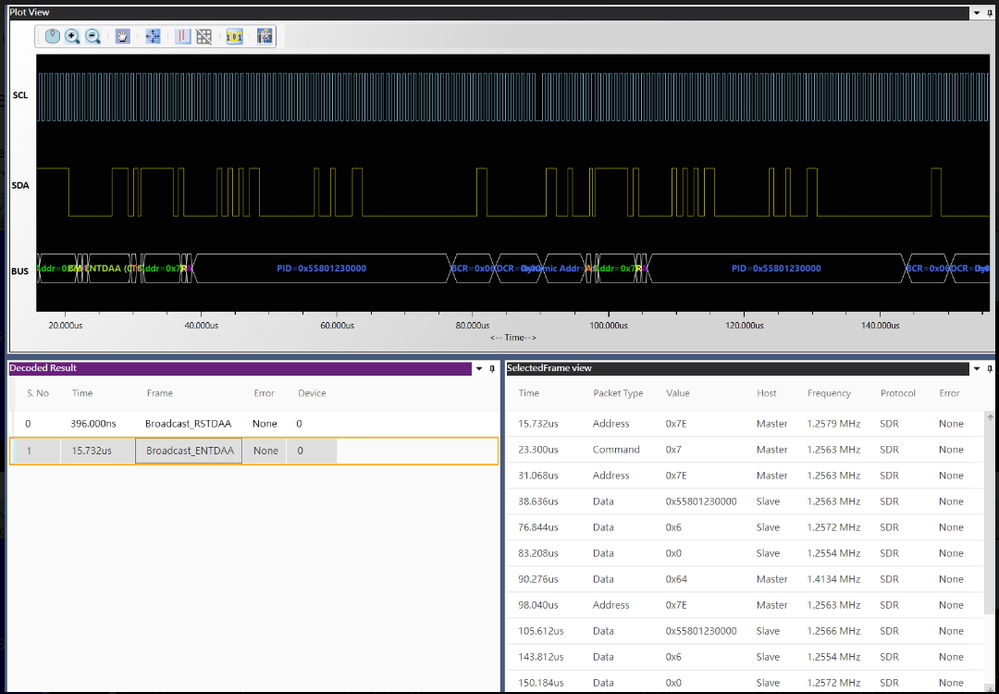Select the mouse pointer tool in Plot View toolbar
The height and width of the screenshot is (694, 999).
point(52,36)
